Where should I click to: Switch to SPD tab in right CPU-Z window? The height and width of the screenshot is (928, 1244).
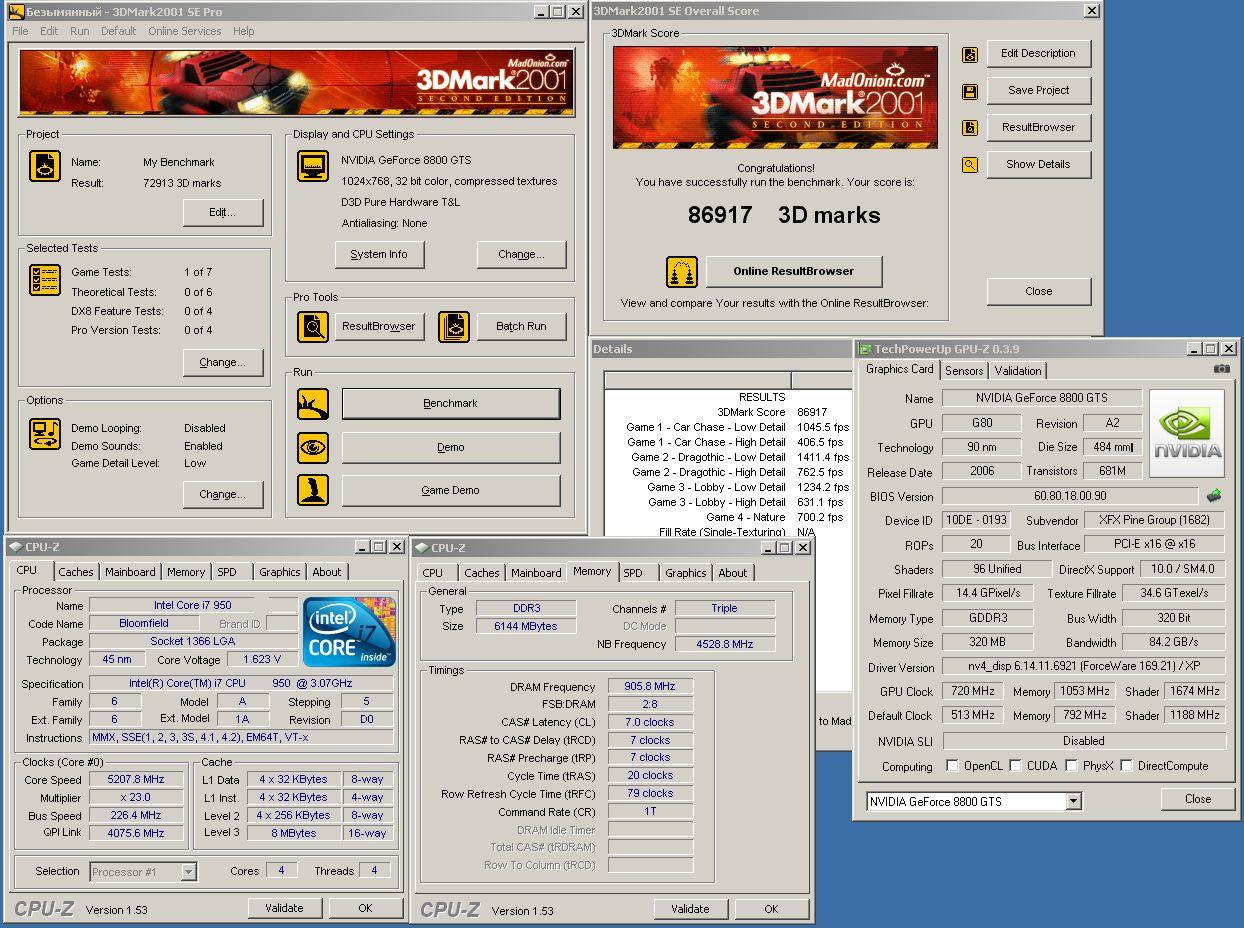point(633,573)
